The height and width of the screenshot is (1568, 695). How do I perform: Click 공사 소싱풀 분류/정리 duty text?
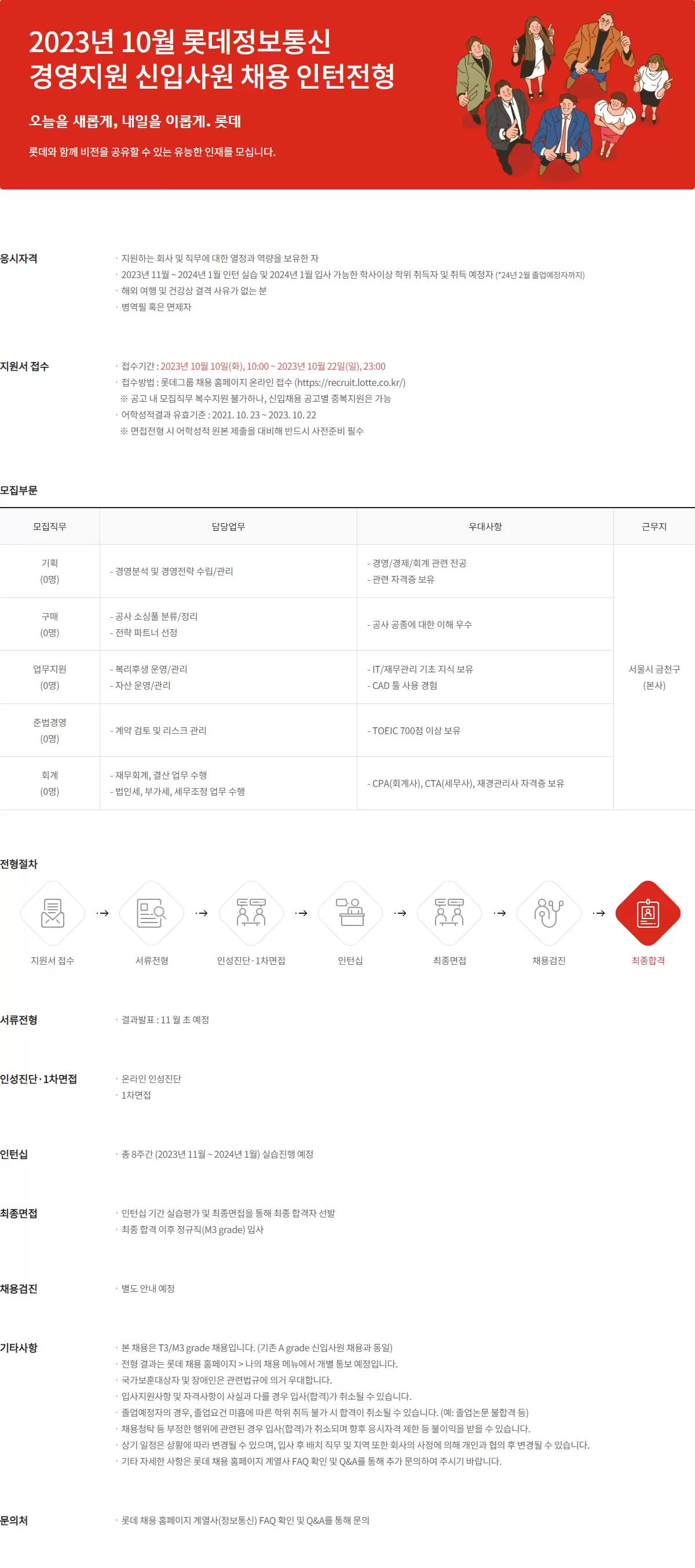tap(154, 616)
